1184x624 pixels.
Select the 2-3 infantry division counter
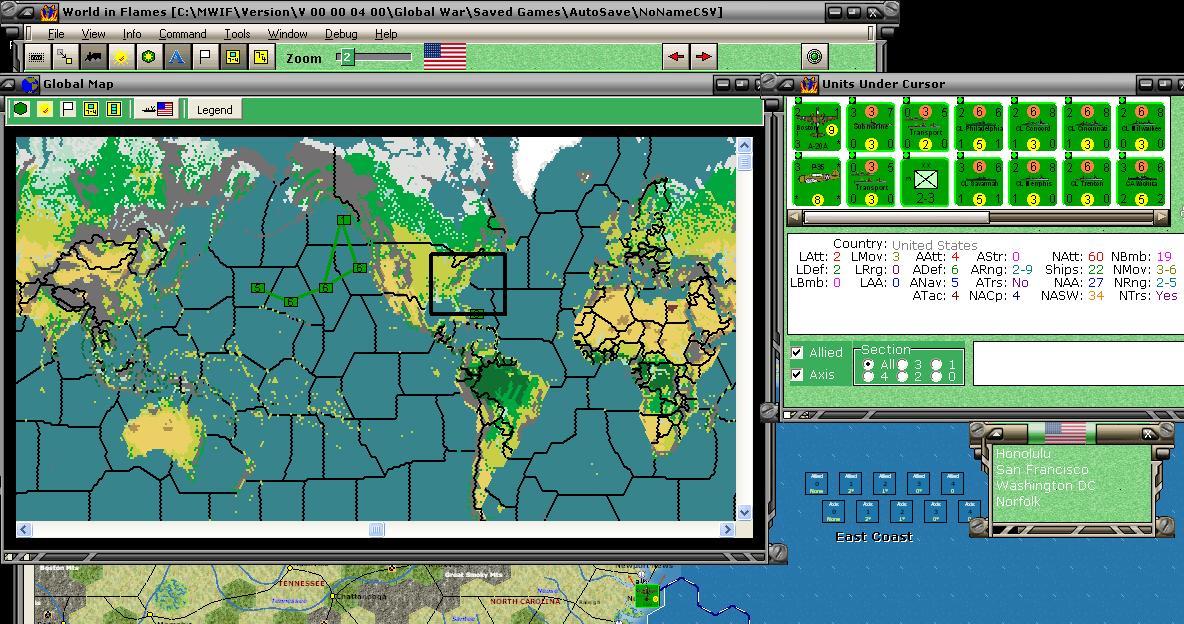tap(925, 181)
